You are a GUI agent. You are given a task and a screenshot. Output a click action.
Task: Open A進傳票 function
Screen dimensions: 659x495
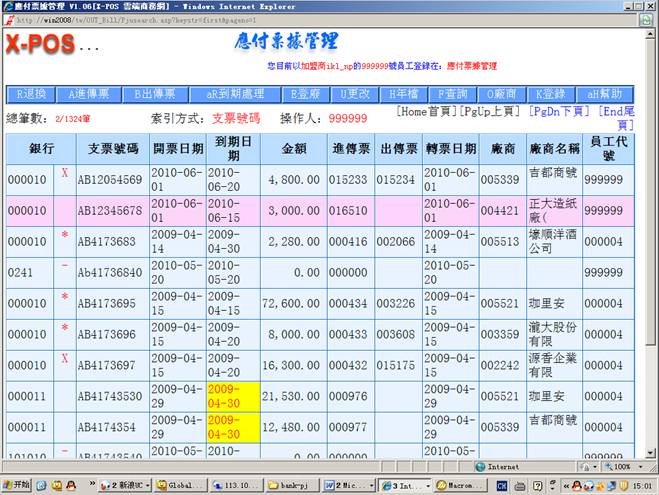[92, 93]
